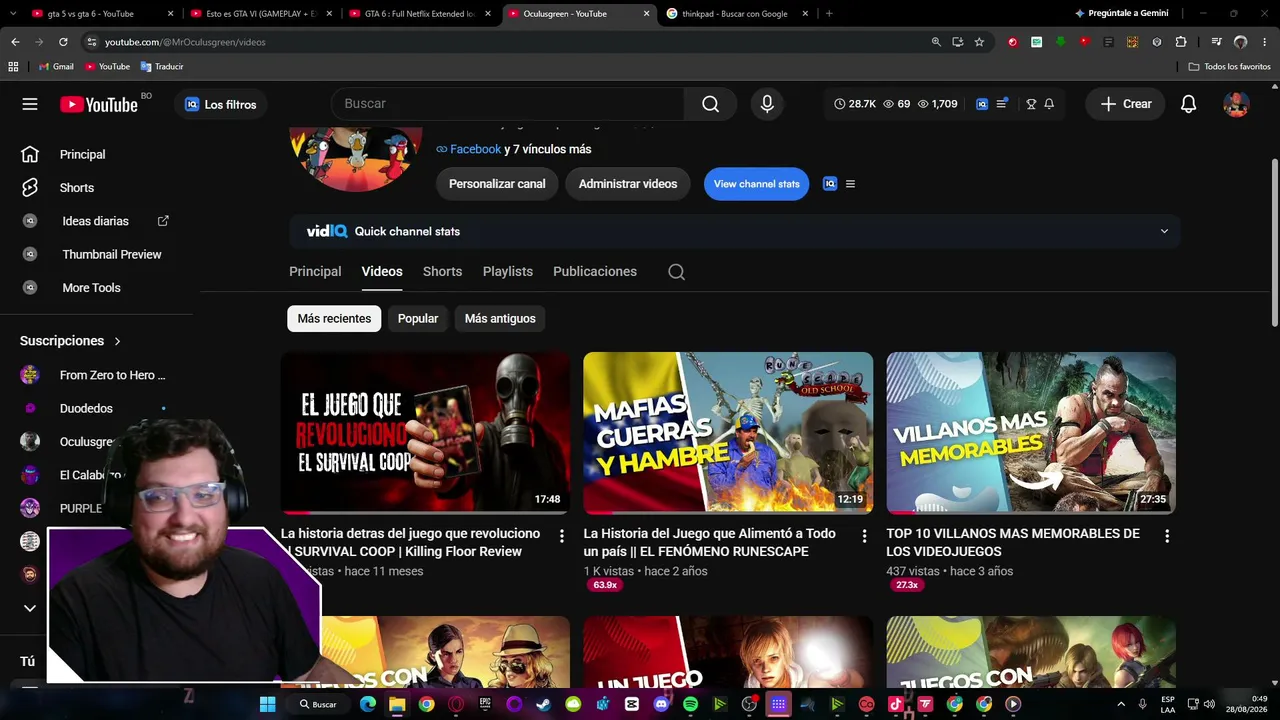Image resolution: width=1280 pixels, height=720 pixels.
Task: Click the vidIQ icon beside View channel stats
Action: 829,184
